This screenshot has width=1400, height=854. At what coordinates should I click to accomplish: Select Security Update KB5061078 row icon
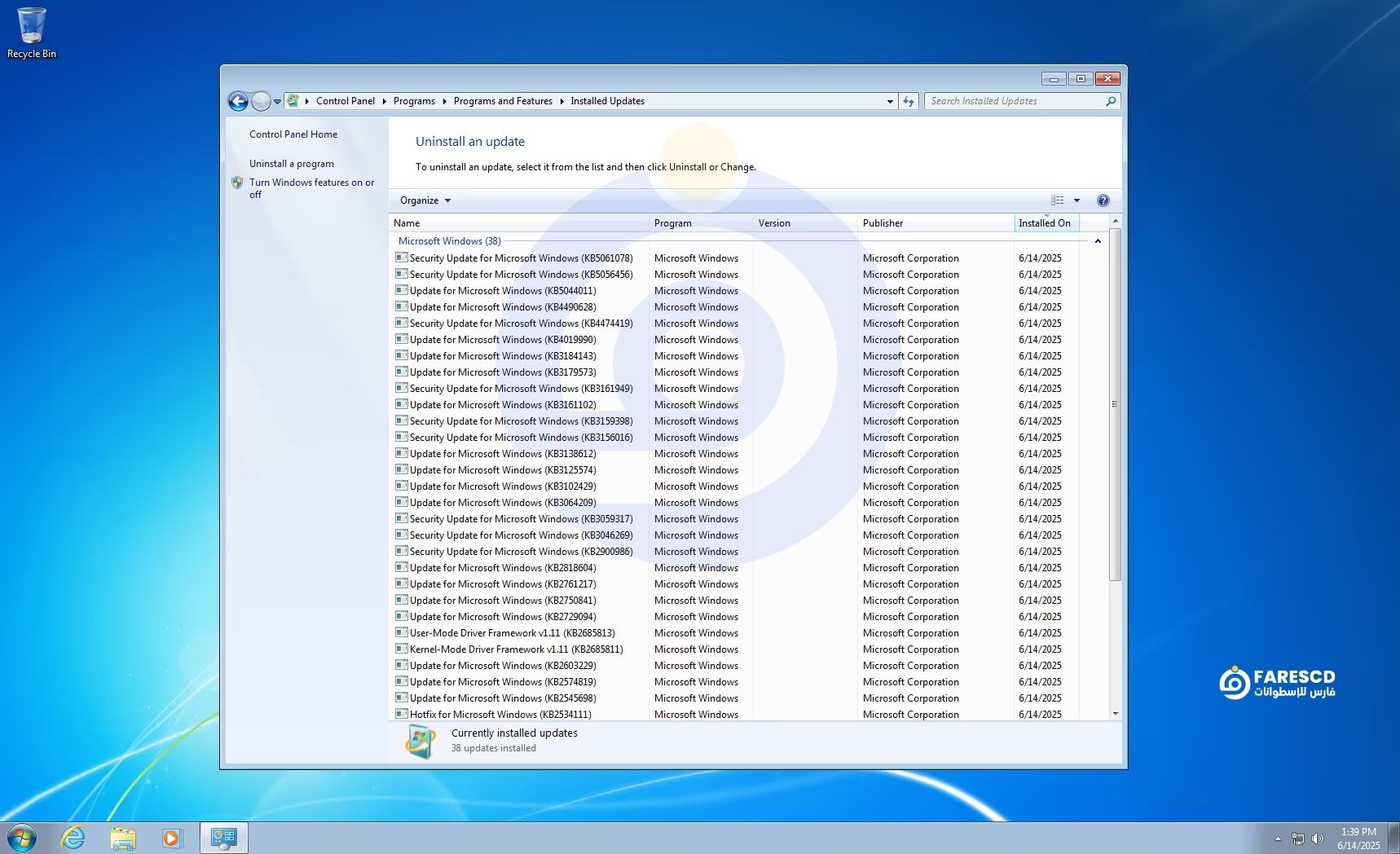401,258
